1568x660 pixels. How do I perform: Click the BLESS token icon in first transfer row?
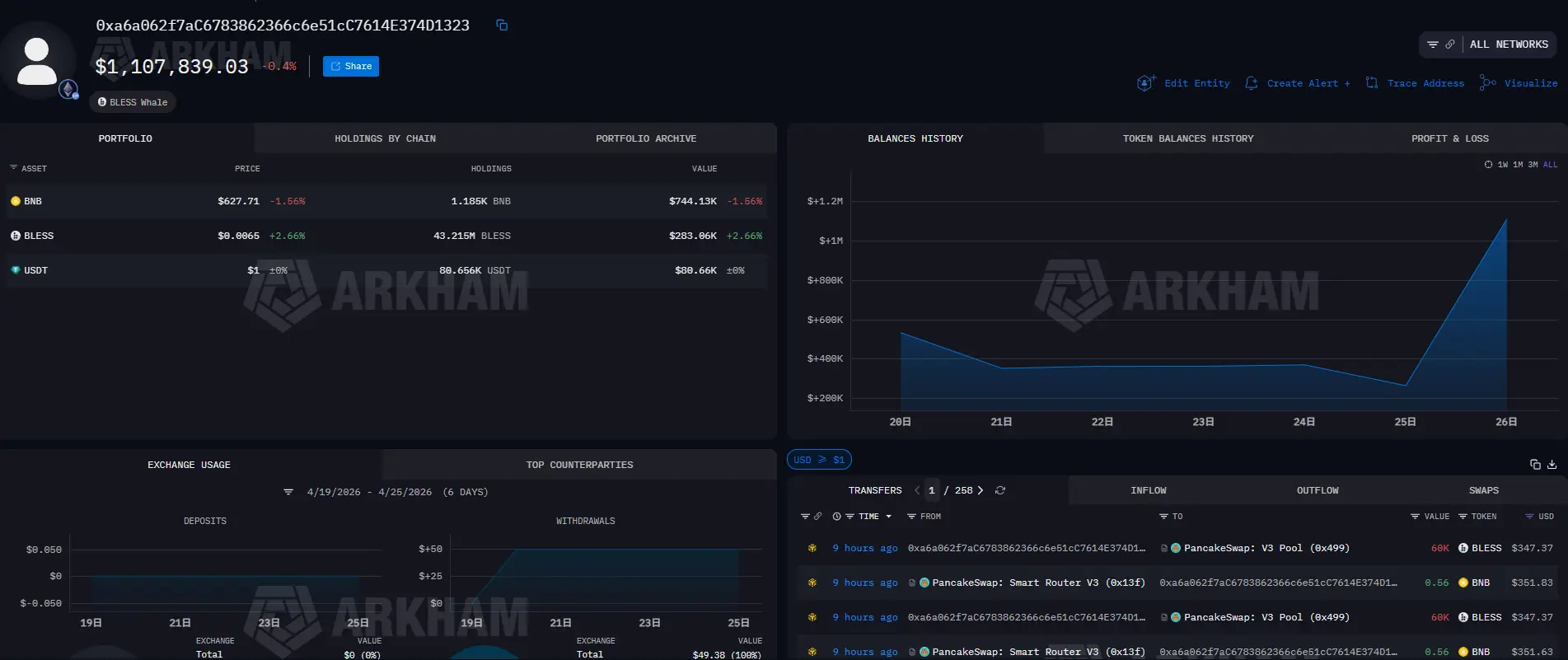click(x=1463, y=548)
